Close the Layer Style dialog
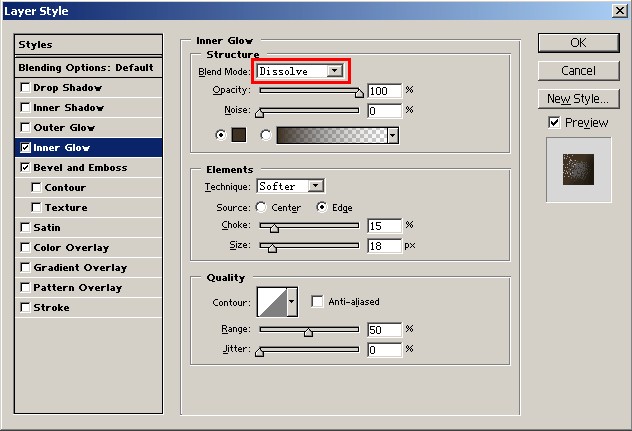Viewport: 632px width, 431px height. tap(619, 11)
